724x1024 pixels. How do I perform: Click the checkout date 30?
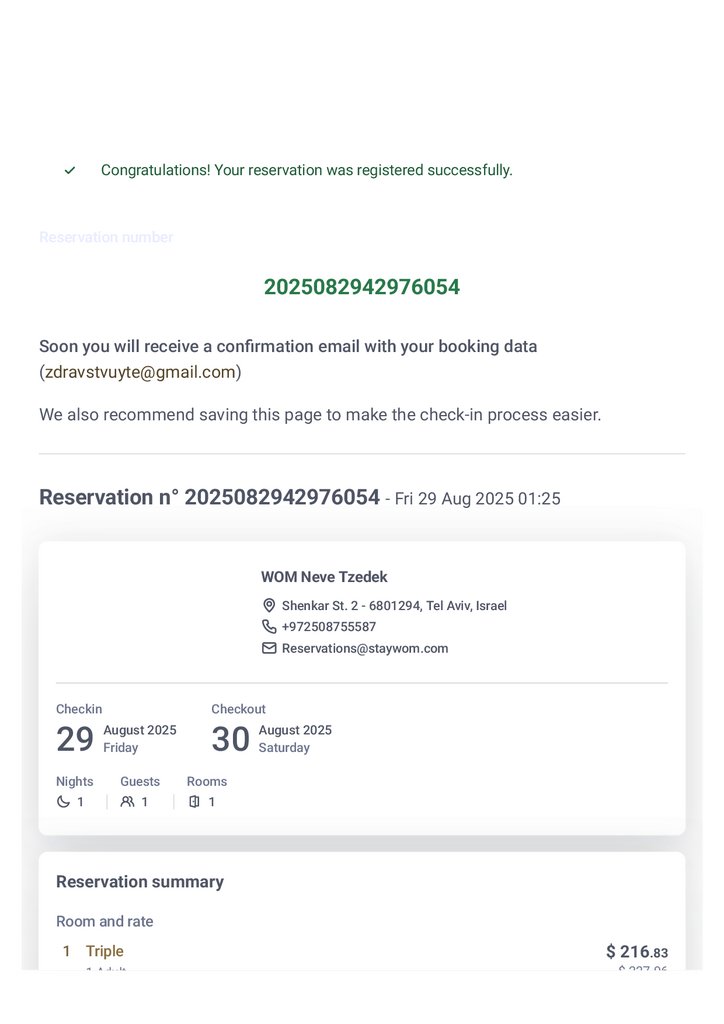click(230, 739)
